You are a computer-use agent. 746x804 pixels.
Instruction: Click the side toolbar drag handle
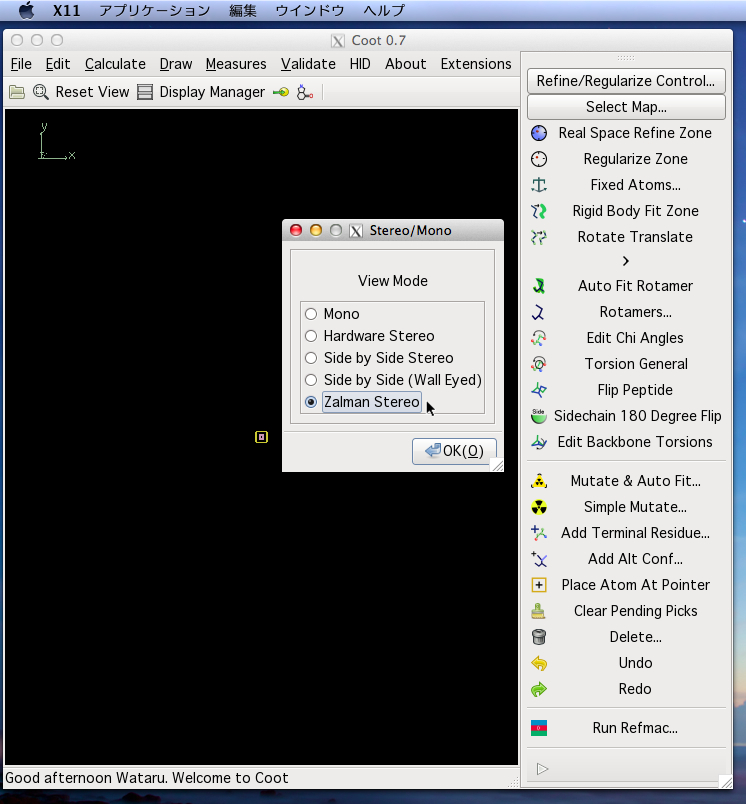[x=626, y=57]
